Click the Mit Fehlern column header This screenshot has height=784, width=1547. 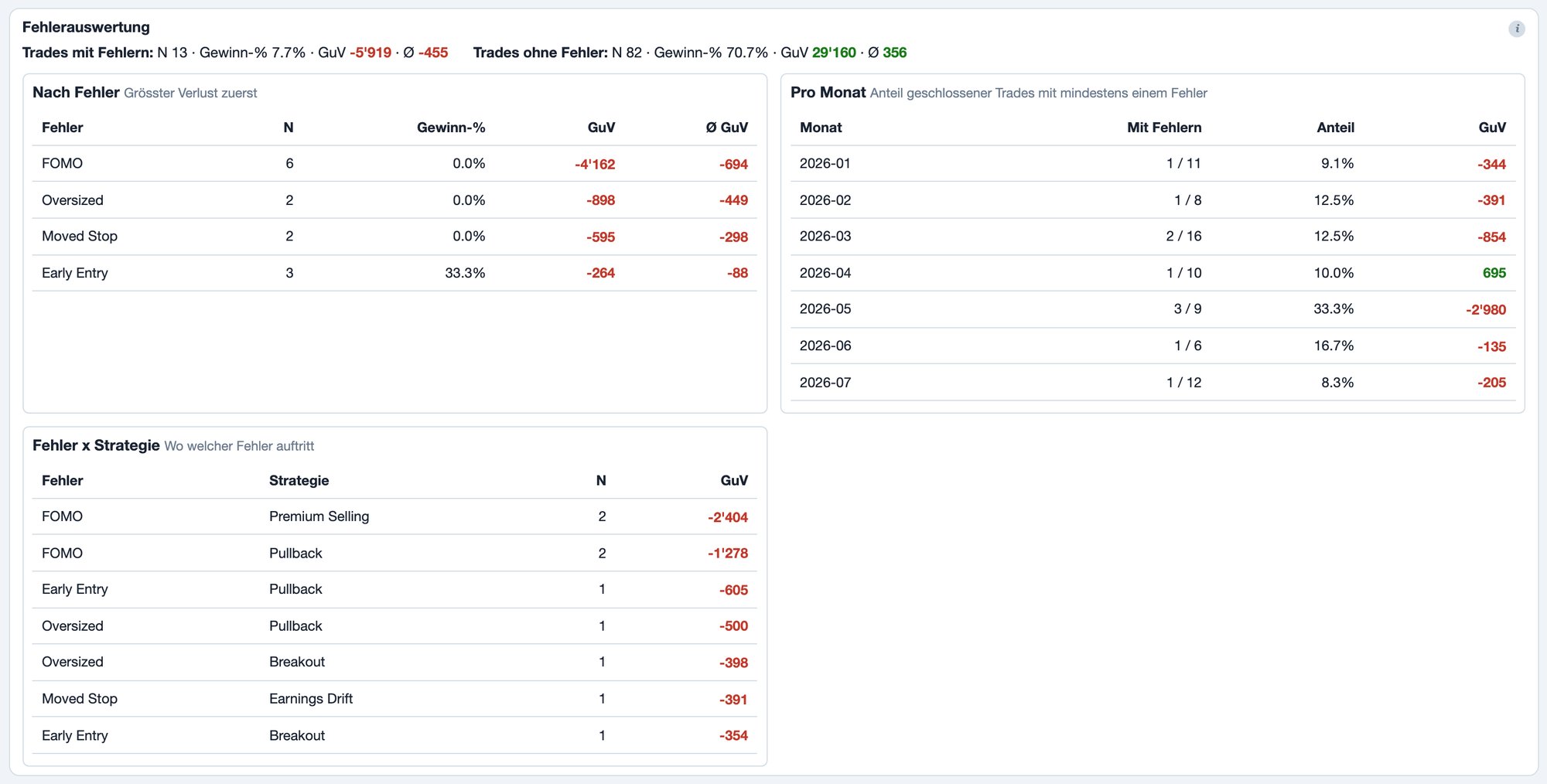tap(1164, 128)
